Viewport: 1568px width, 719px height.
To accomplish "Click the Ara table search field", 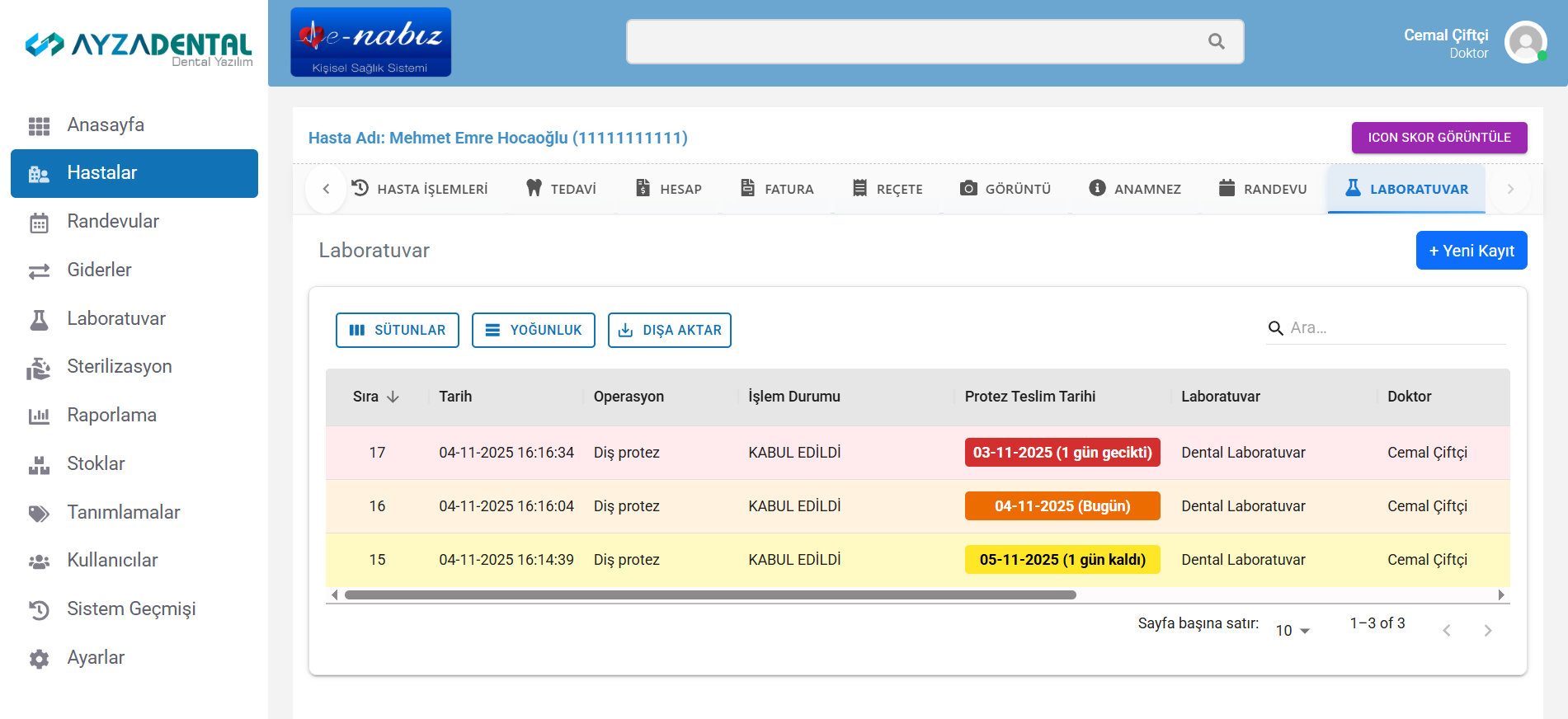I will (1396, 328).
